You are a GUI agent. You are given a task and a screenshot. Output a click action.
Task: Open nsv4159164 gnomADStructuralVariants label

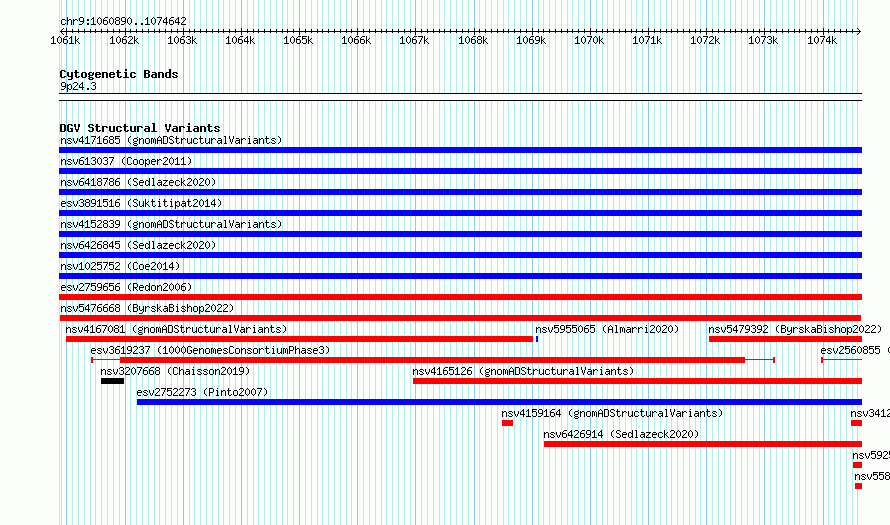(x=612, y=413)
